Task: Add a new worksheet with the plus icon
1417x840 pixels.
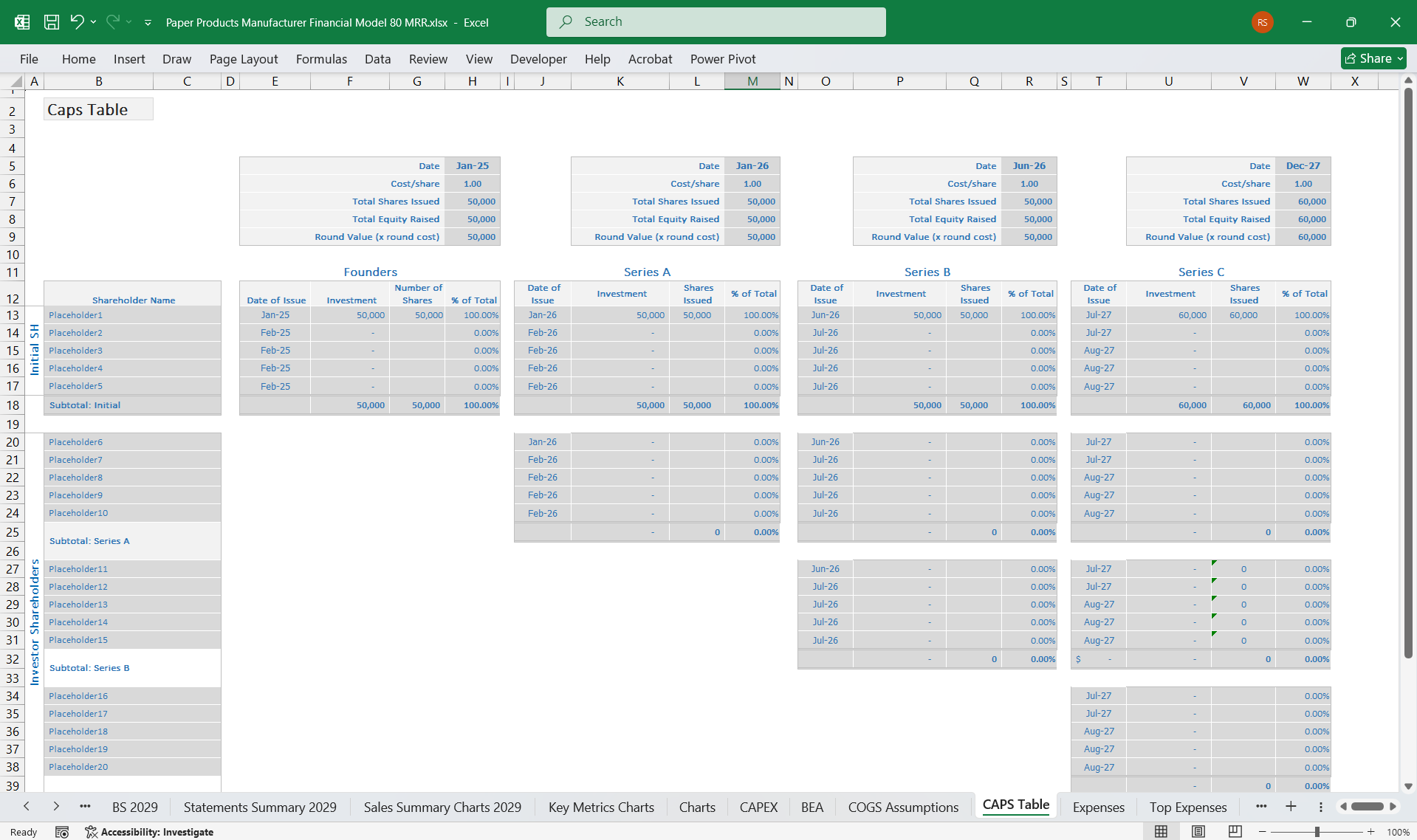Action: (x=1291, y=807)
